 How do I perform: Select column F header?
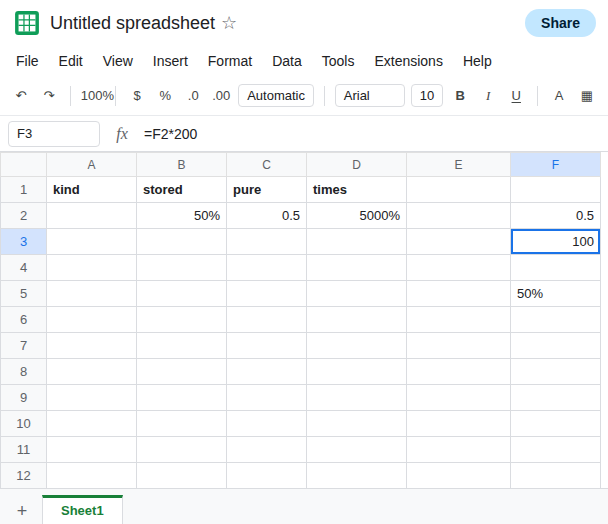(556, 165)
